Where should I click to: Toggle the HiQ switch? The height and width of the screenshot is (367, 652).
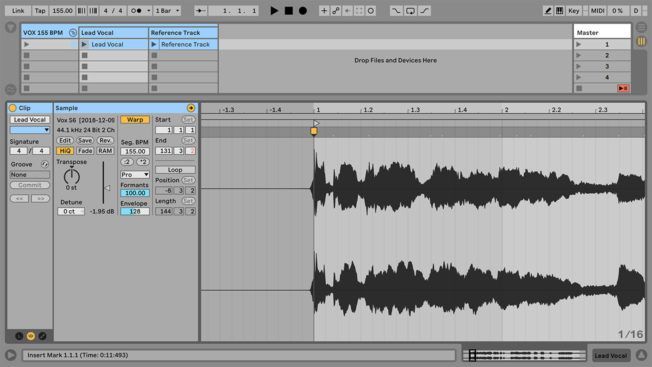tap(65, 151)
